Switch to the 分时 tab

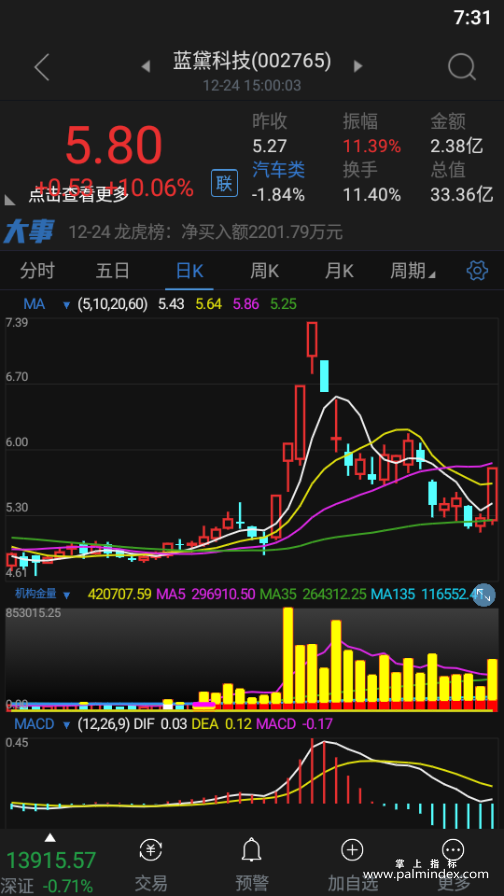[x=37, y=270]
